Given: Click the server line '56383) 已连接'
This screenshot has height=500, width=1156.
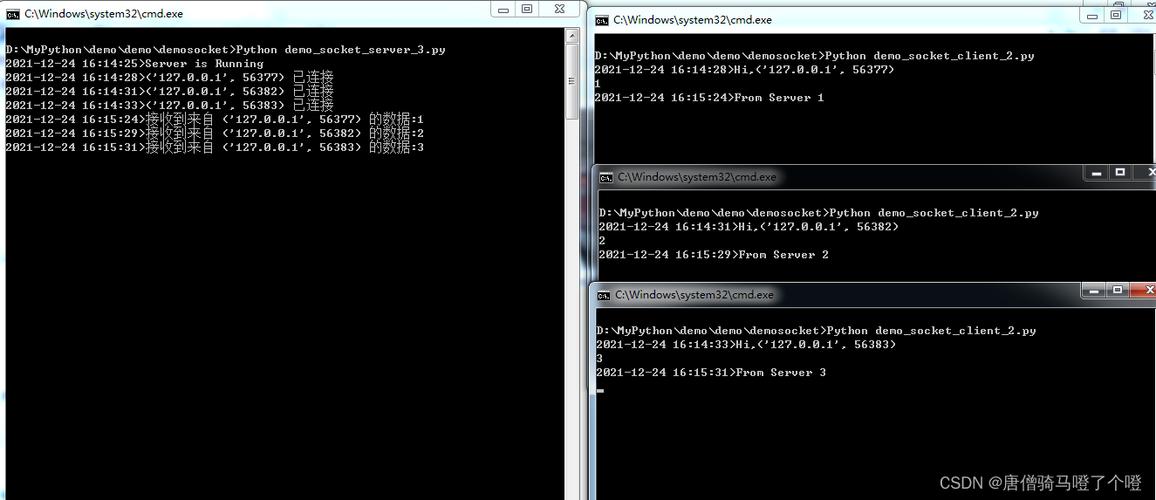Looking at the screenshot, I should (170, 105).
